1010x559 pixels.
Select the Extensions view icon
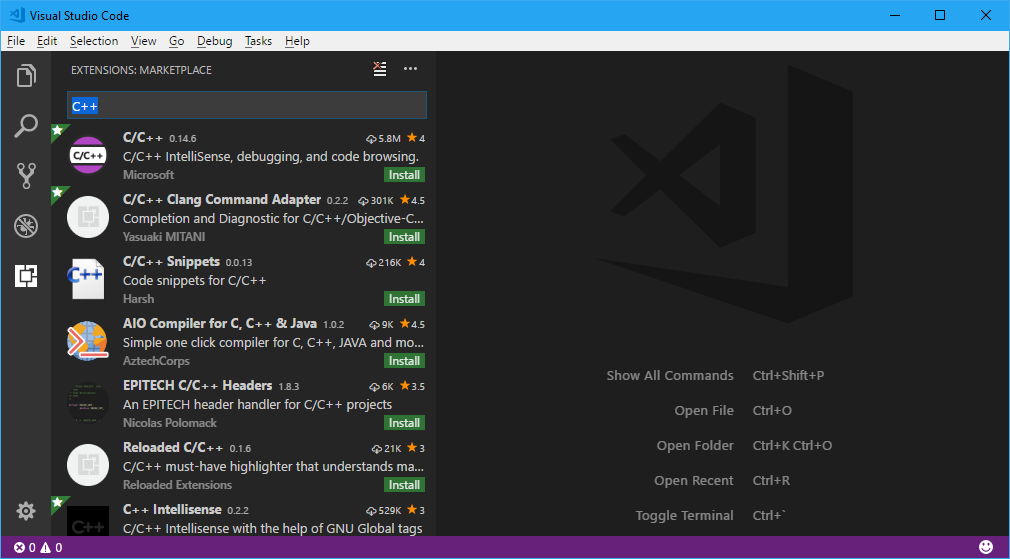pos(26,276)
